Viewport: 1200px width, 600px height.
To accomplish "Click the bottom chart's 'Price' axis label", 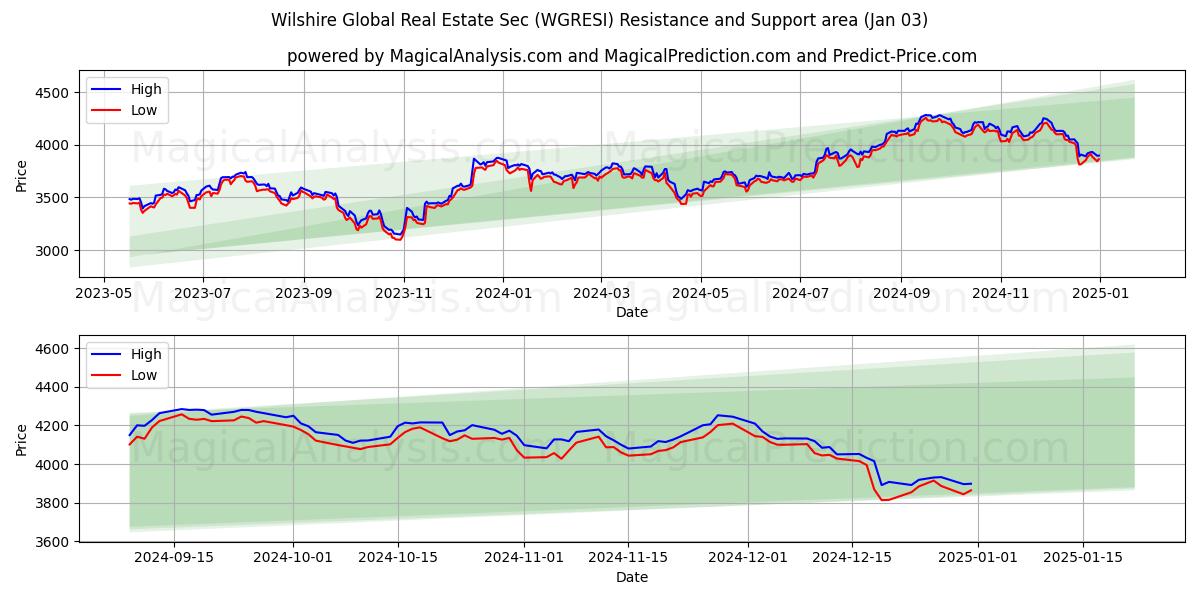I will [x=22, y=438].
